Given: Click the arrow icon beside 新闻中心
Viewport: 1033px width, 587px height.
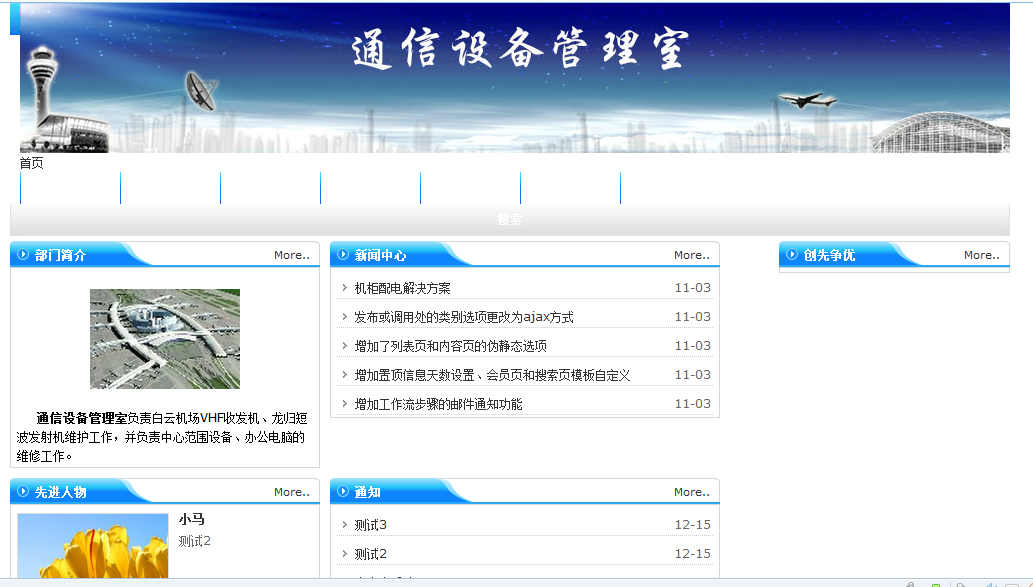Looking at the screenshot, I should click(x=343, y=255).
